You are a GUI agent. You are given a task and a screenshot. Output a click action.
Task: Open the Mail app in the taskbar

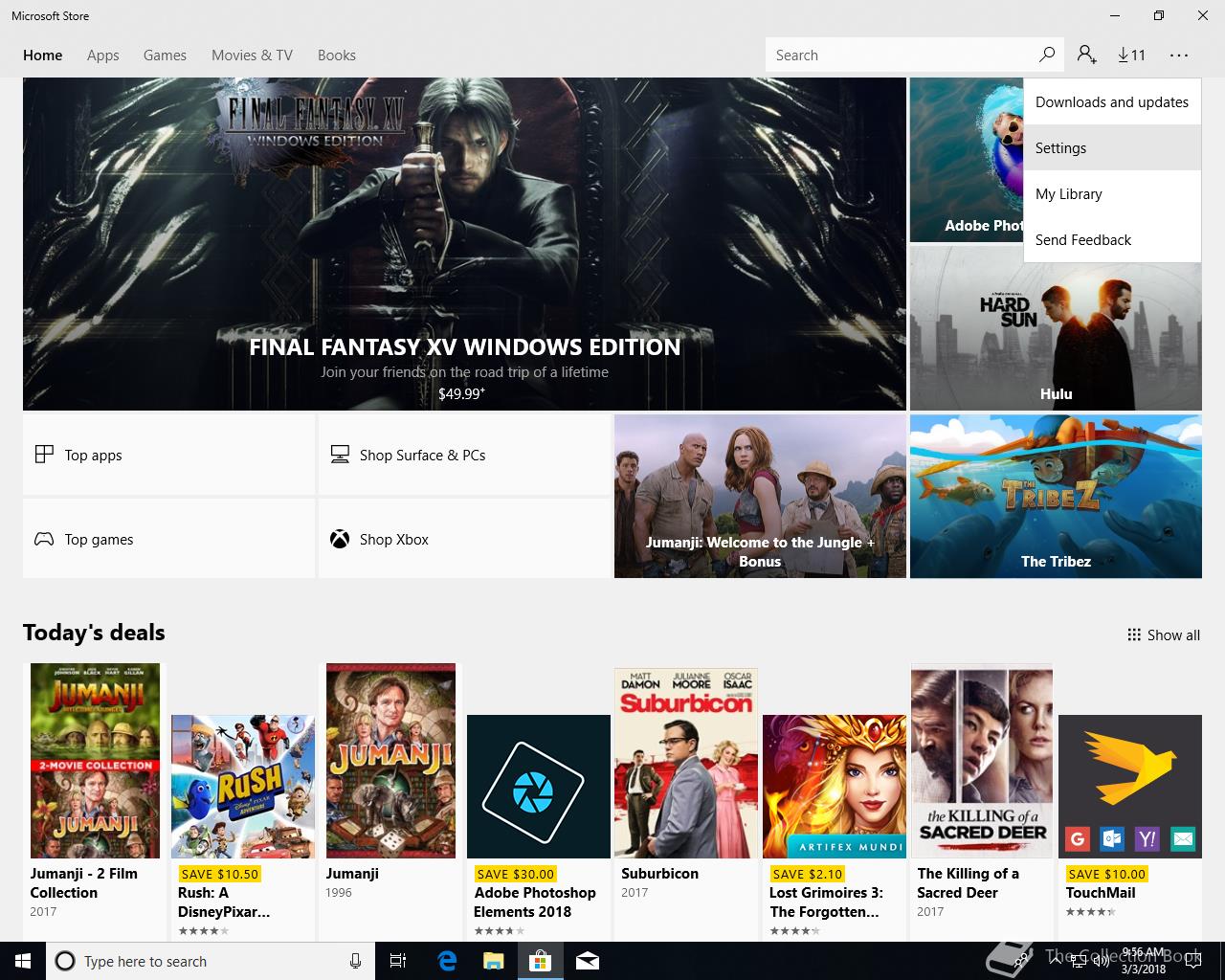coord(588,961)
